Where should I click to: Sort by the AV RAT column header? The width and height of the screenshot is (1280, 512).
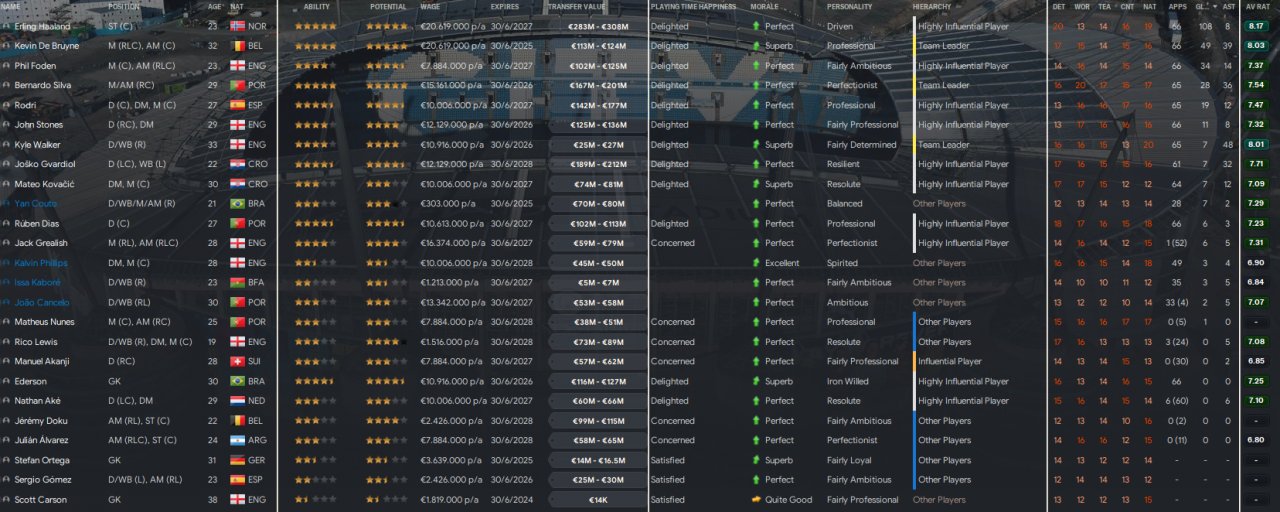click(x=1256, y=7)
